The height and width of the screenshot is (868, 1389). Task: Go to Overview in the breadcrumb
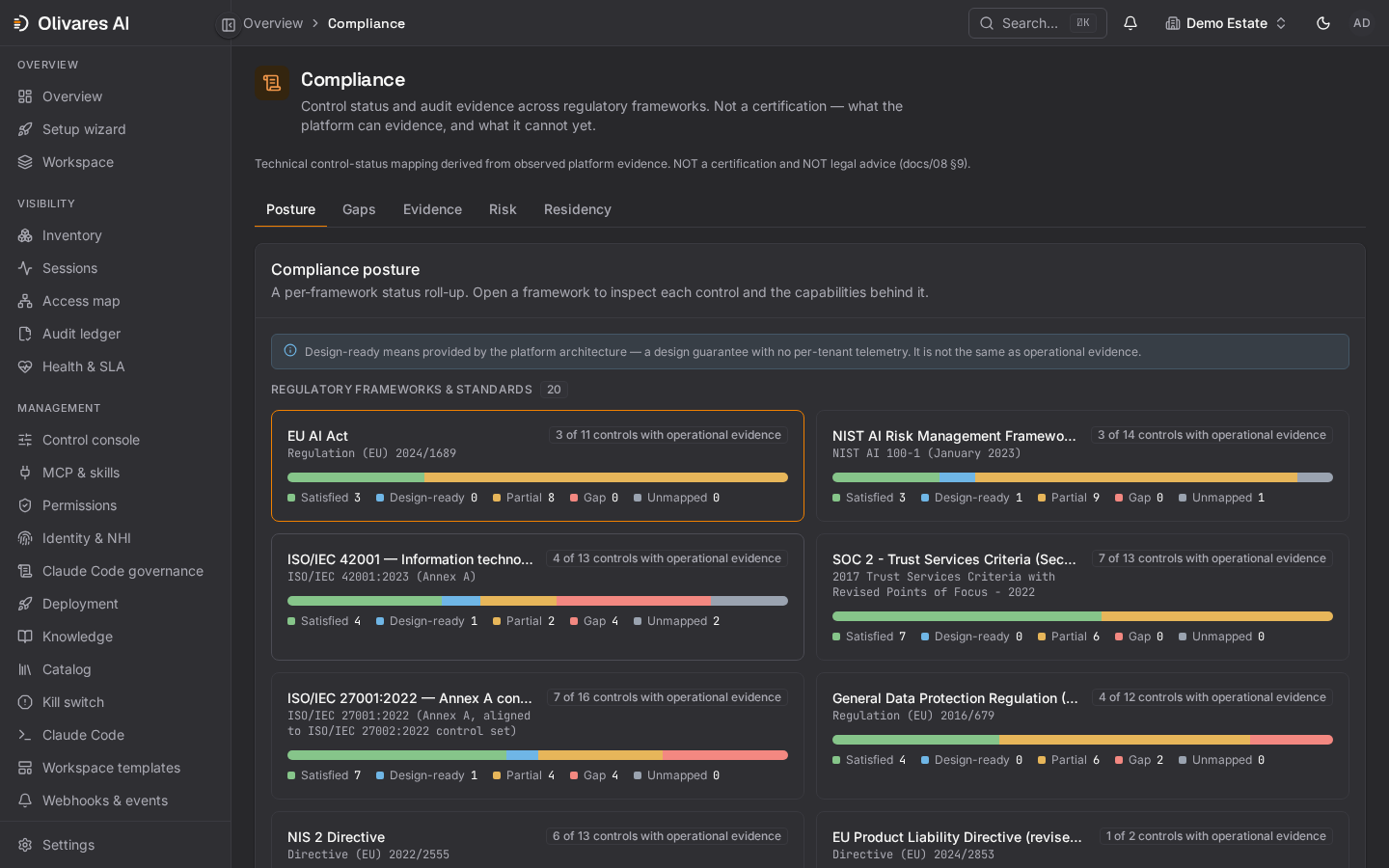[273, 23]
